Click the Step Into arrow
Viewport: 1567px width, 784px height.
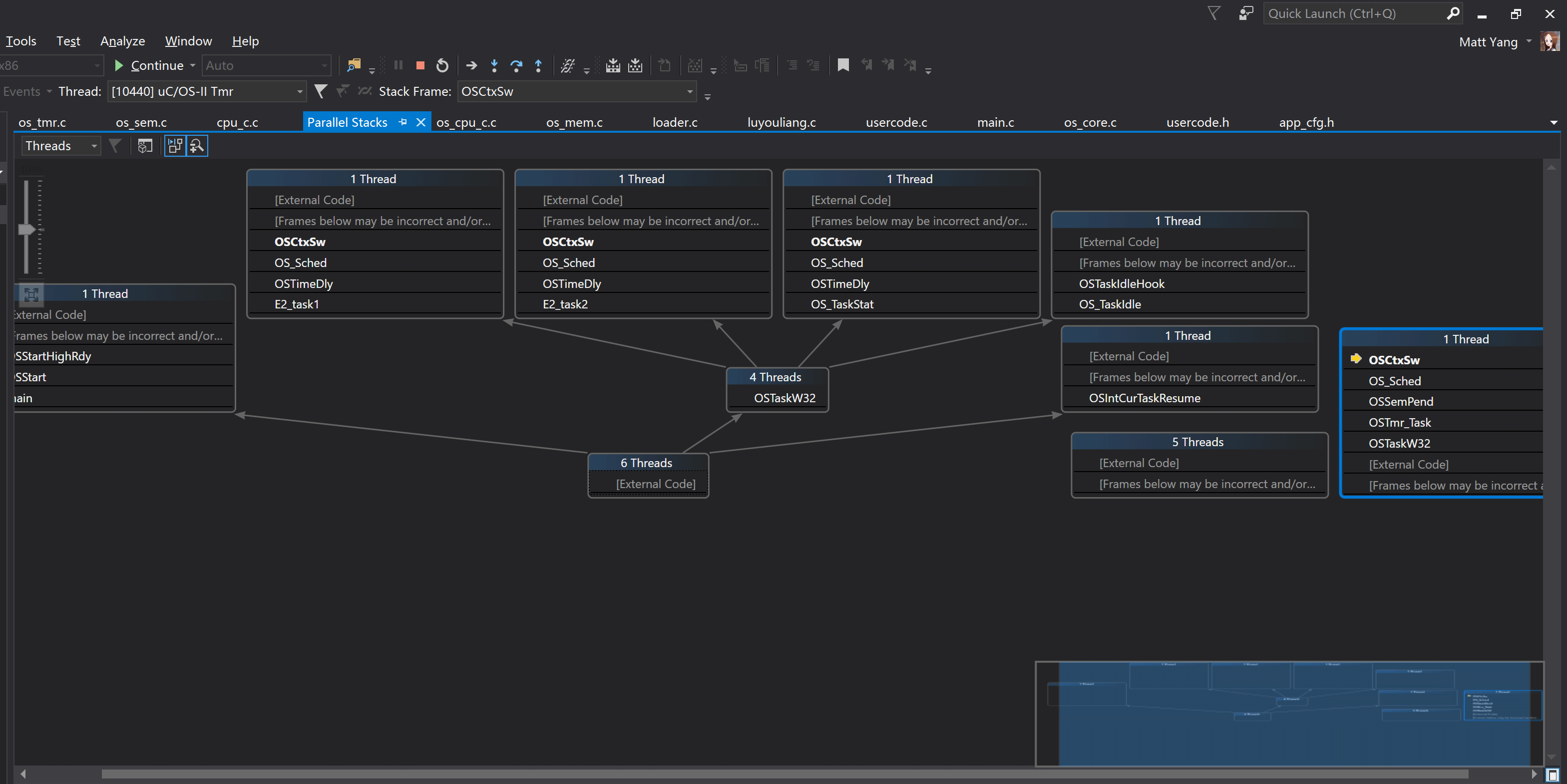point(494,65)
